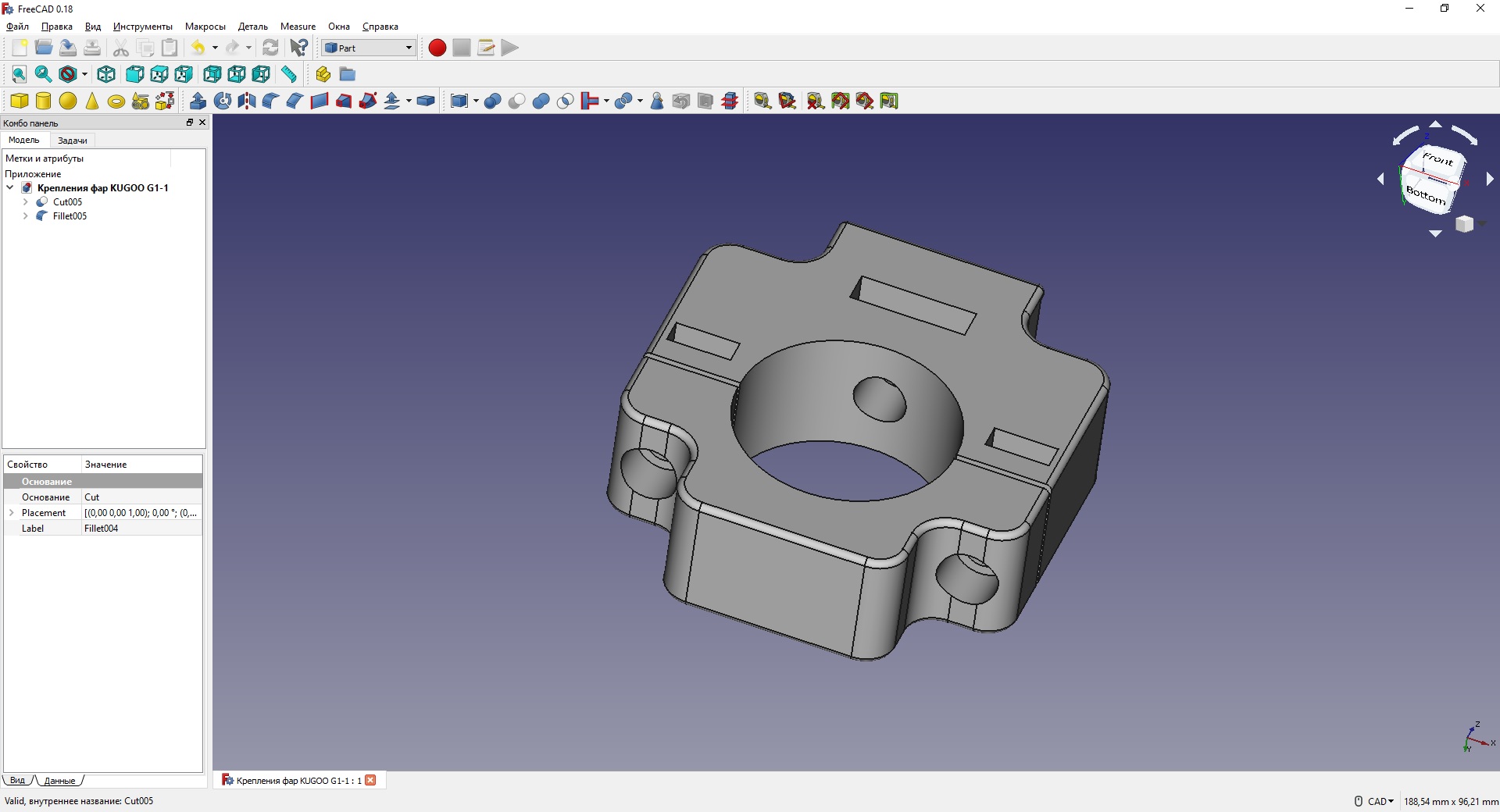Create a box primitive with the cube tool
1500x812 pixels.
(x=20, y=101)
